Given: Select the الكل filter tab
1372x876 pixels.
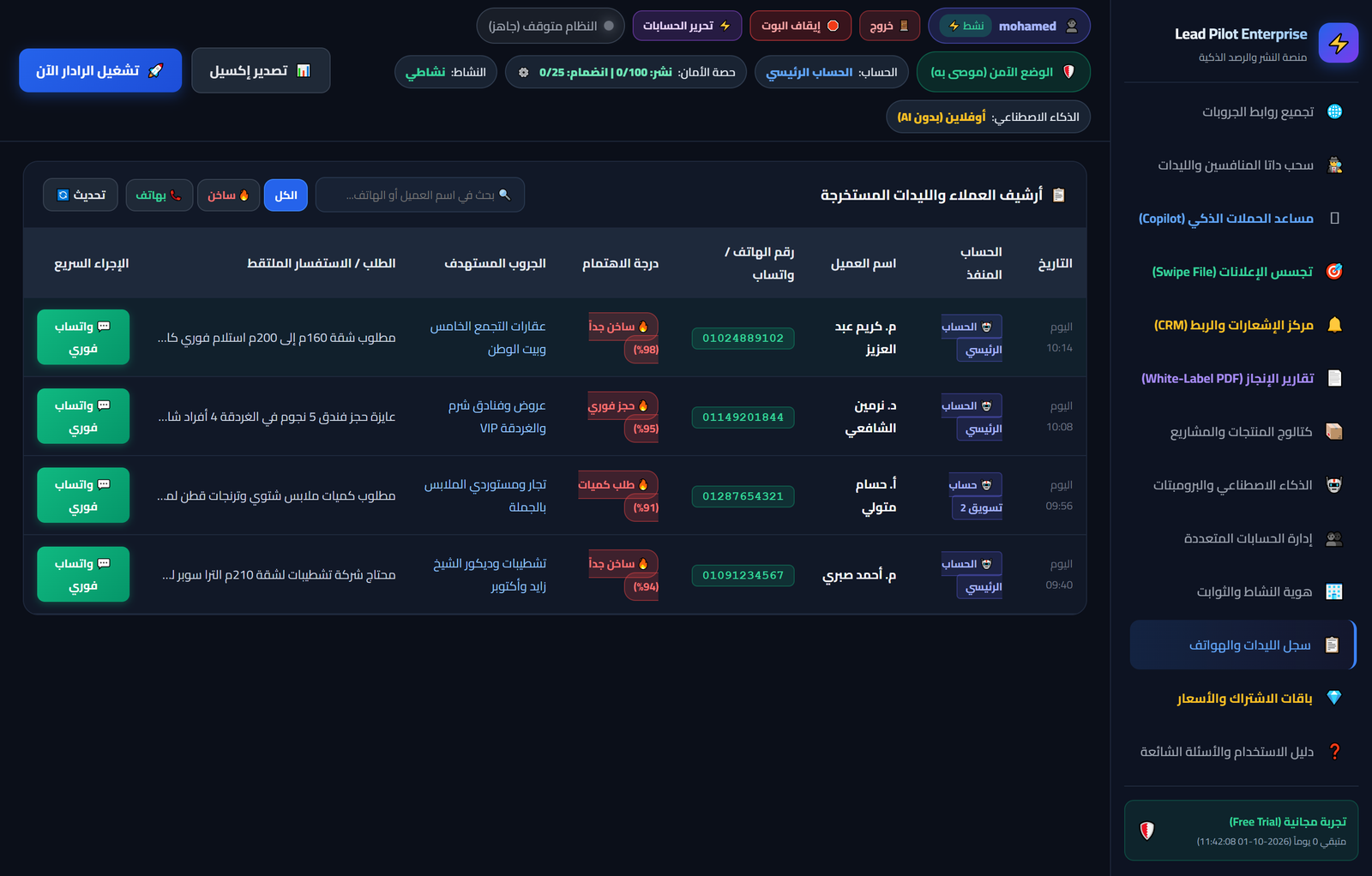Looking at the screenshot, I should (x=286, y=195).
